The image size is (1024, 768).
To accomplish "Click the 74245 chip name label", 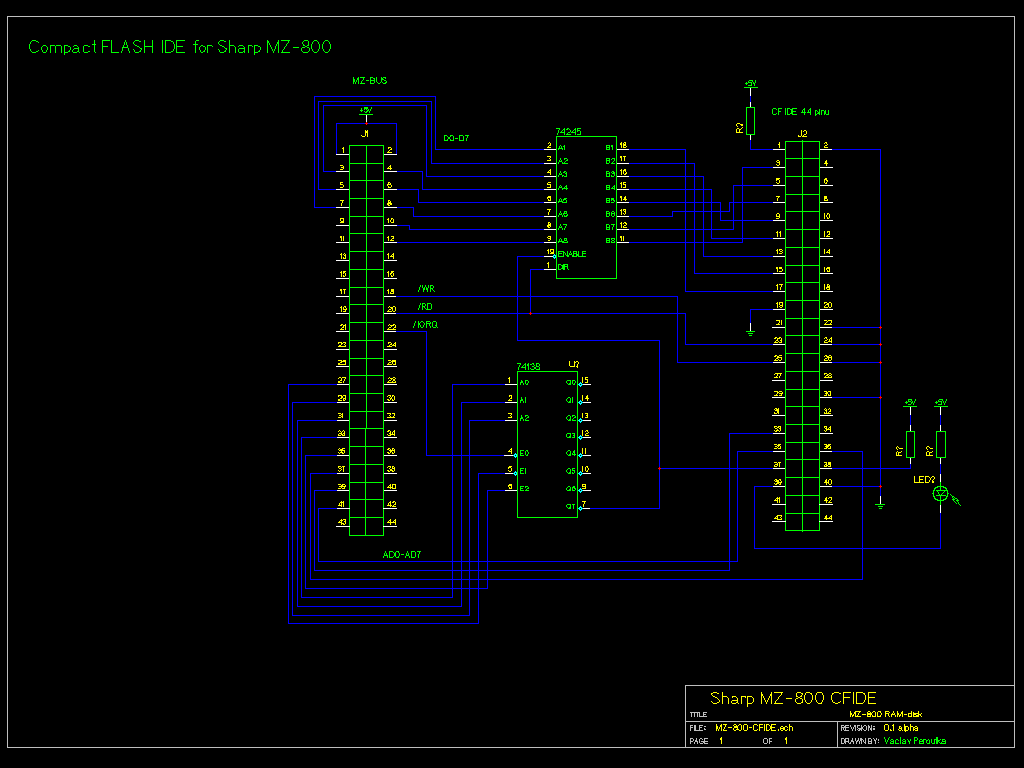I will pyautogui.click(x=568, y=131).
